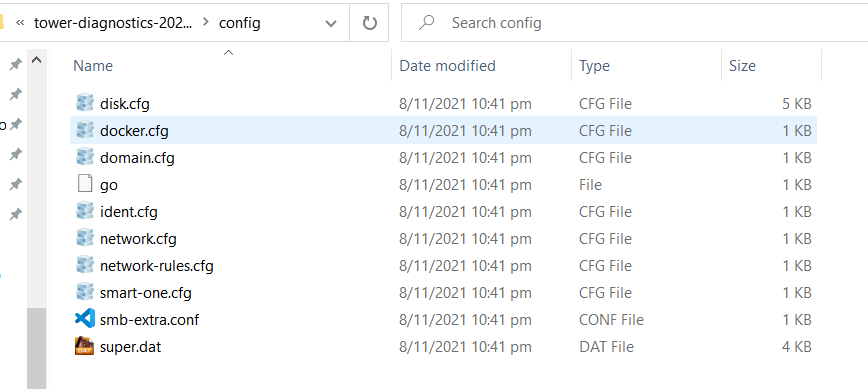The height and width of the screenshot is (389, 868).
Task: Select the ident.cfg file name
Action: pyautogui.click(x=128, y=212)
